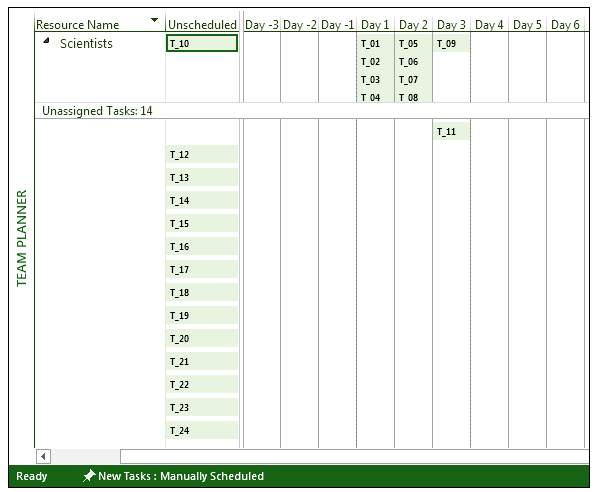Viewport: 595px width, 492px height.
Task: Select unscheduled task T_10
Action: 202,43
